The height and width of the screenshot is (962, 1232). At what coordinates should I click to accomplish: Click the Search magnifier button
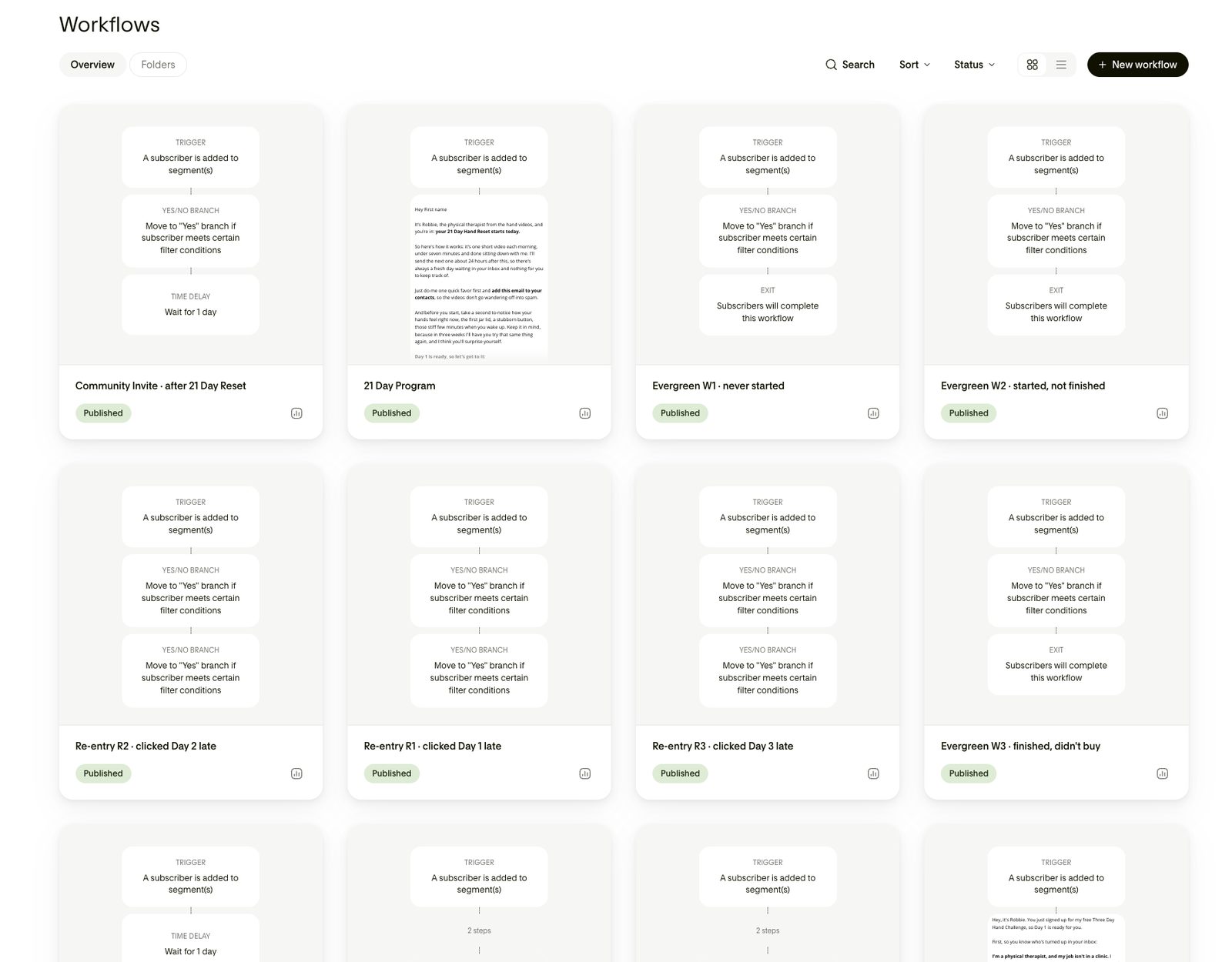pyautogui.click(x=850, y=65)
